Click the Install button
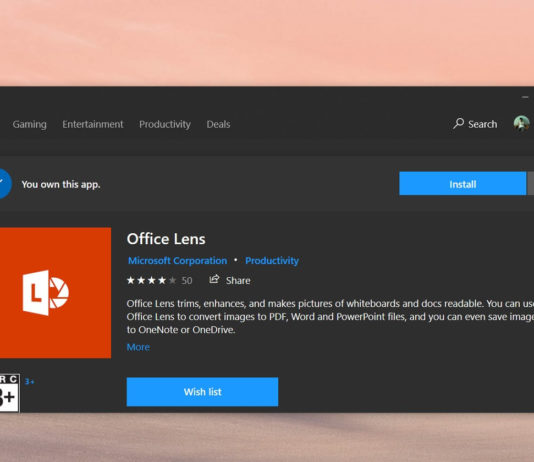534x462 pixels. click(x=462, y=184)
